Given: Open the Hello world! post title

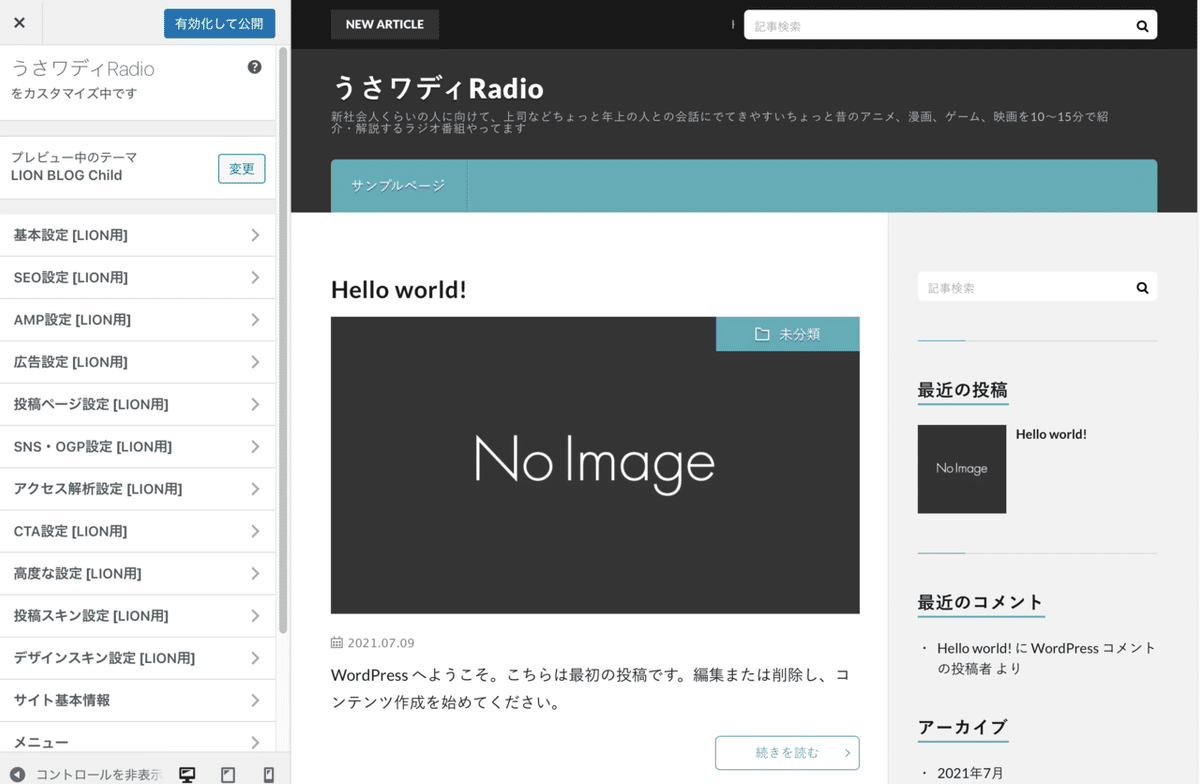Looking at the screenshot, I should [x=399, y=289].
